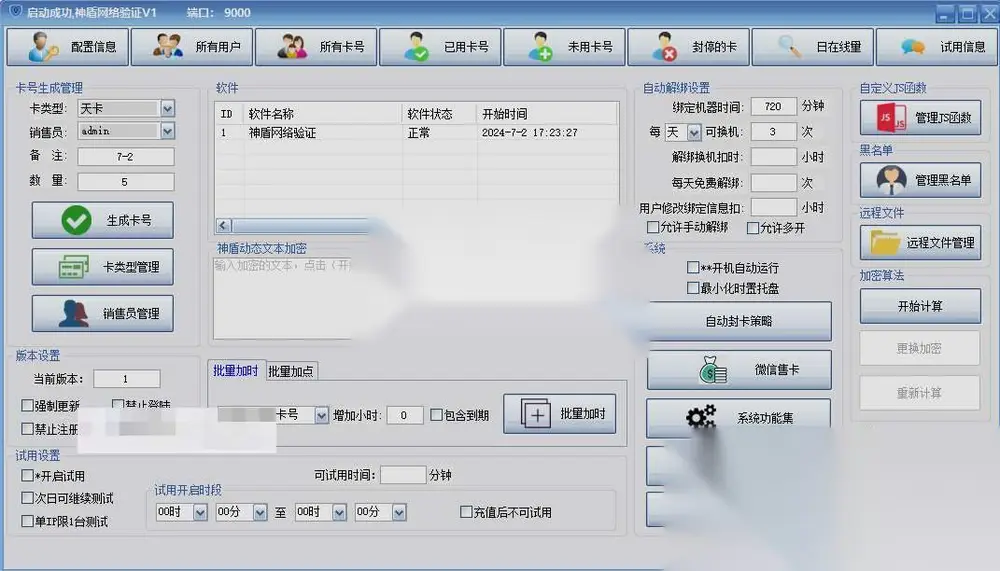This screenshot has width=1000, height=571.
Task: Click 解绑换机扣时 hours field
Action: pos(774,157)
